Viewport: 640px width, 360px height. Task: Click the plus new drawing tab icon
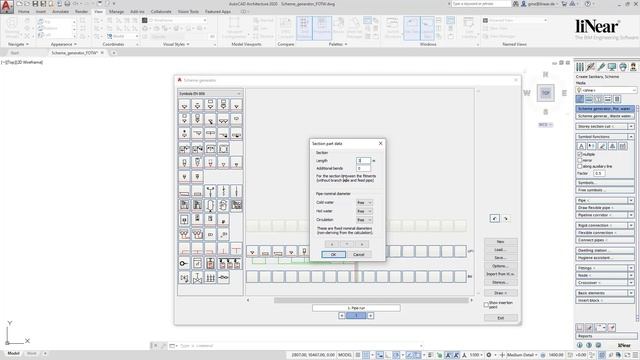114,53
